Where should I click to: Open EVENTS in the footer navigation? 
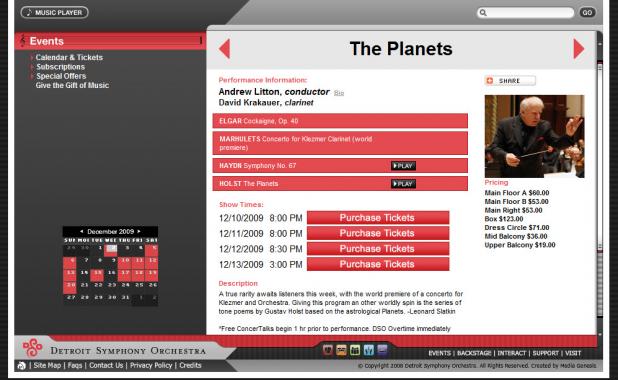[x=439, y=353]
